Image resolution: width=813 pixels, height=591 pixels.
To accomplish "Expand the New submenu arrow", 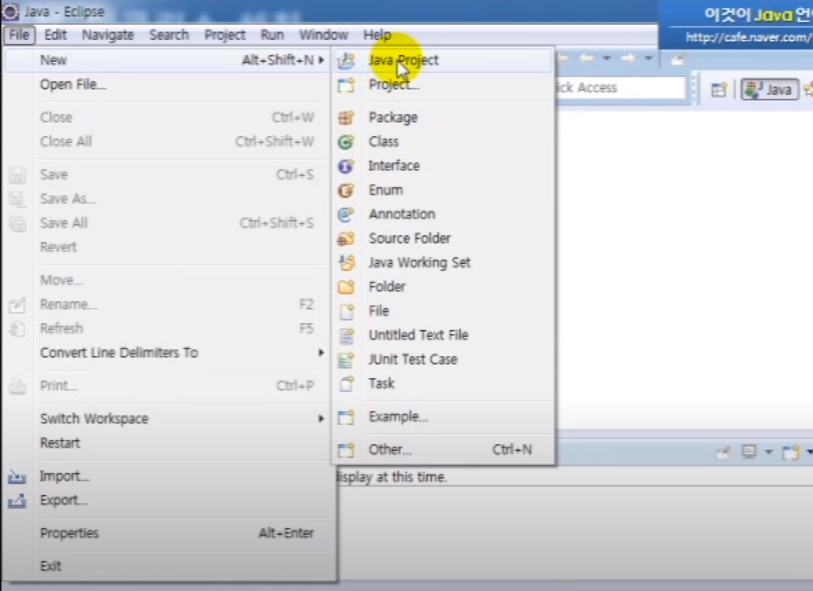I will [321, 60].
